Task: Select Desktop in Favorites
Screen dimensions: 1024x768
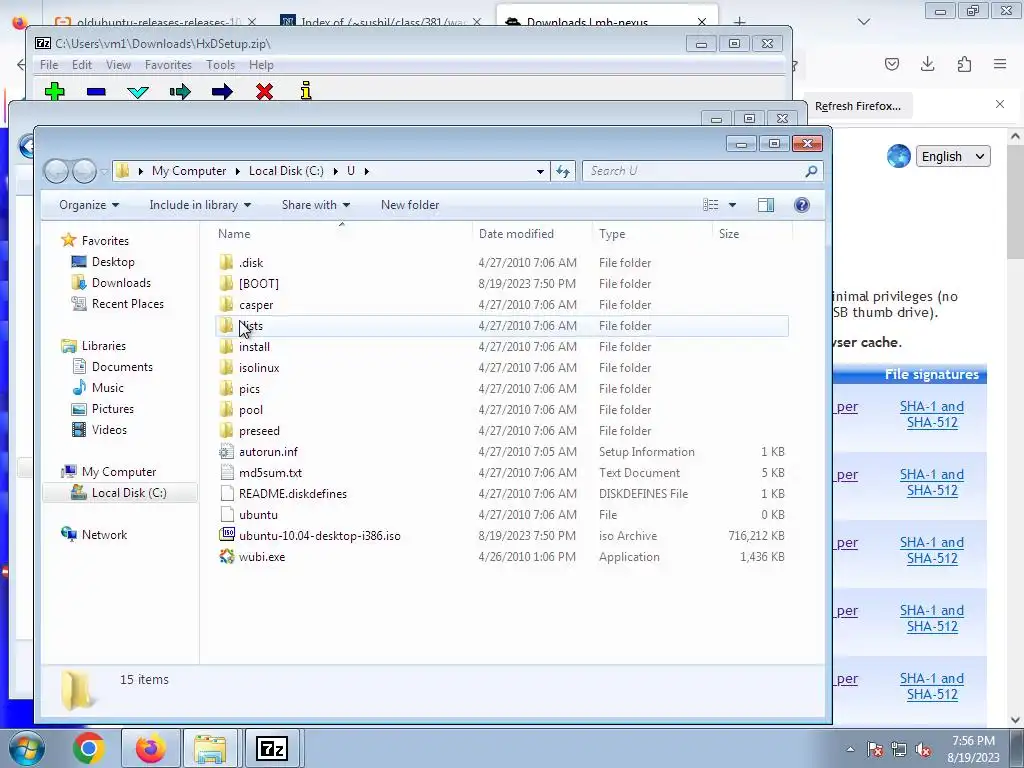Action: coord(113,262)
